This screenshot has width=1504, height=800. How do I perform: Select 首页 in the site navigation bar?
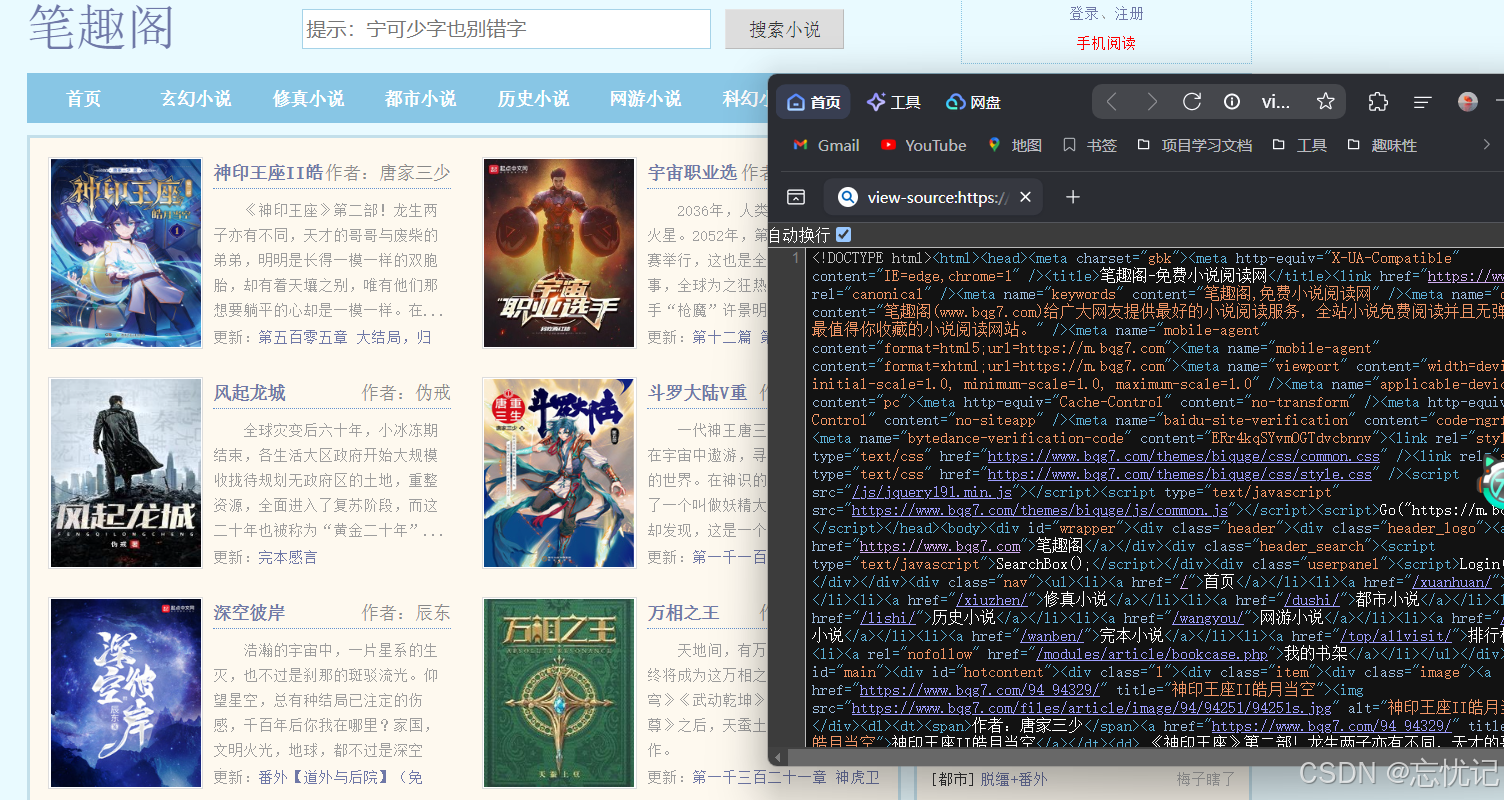(x=84, y=99)
